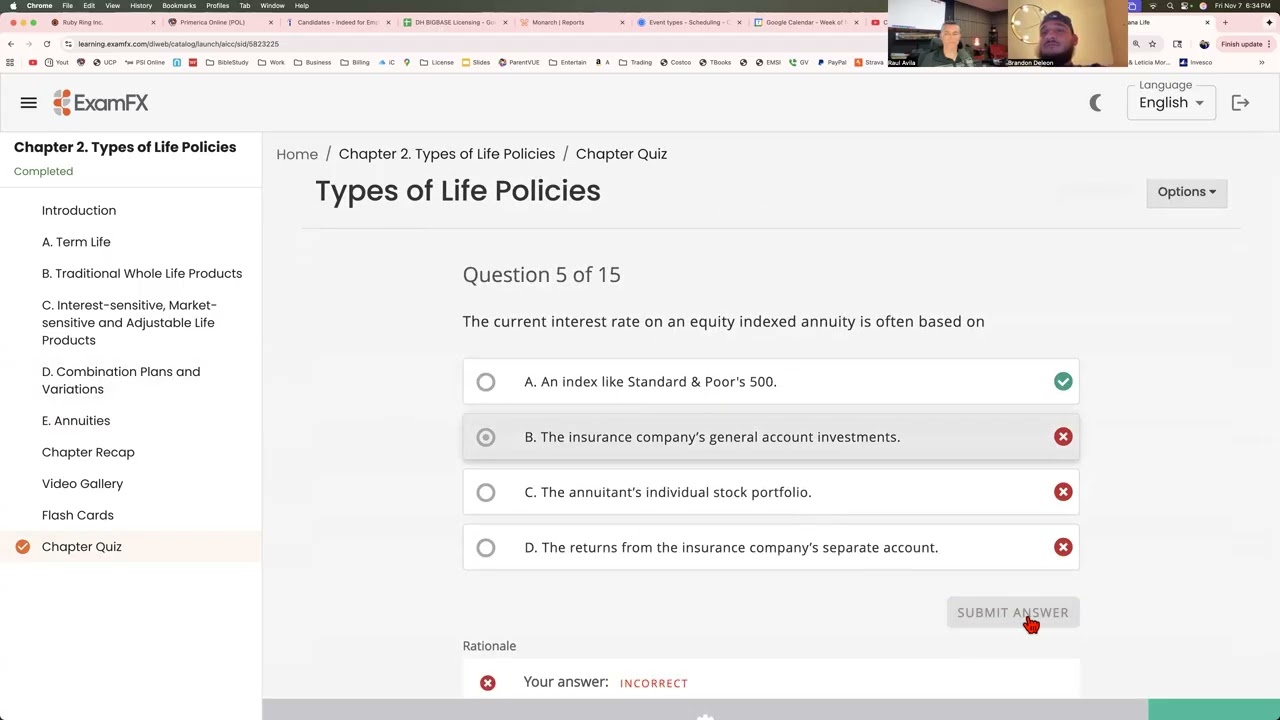Open the ParentVUE bookmark
1280x720 pixels.
coord(518,62)
